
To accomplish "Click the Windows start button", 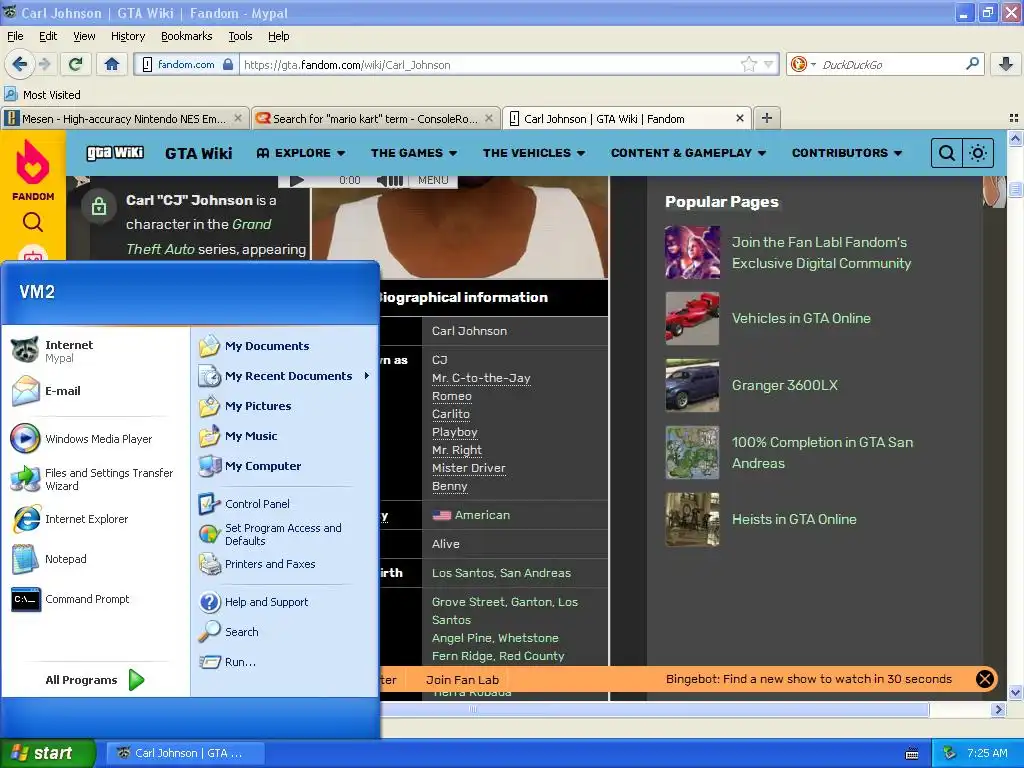I will 47,753.
